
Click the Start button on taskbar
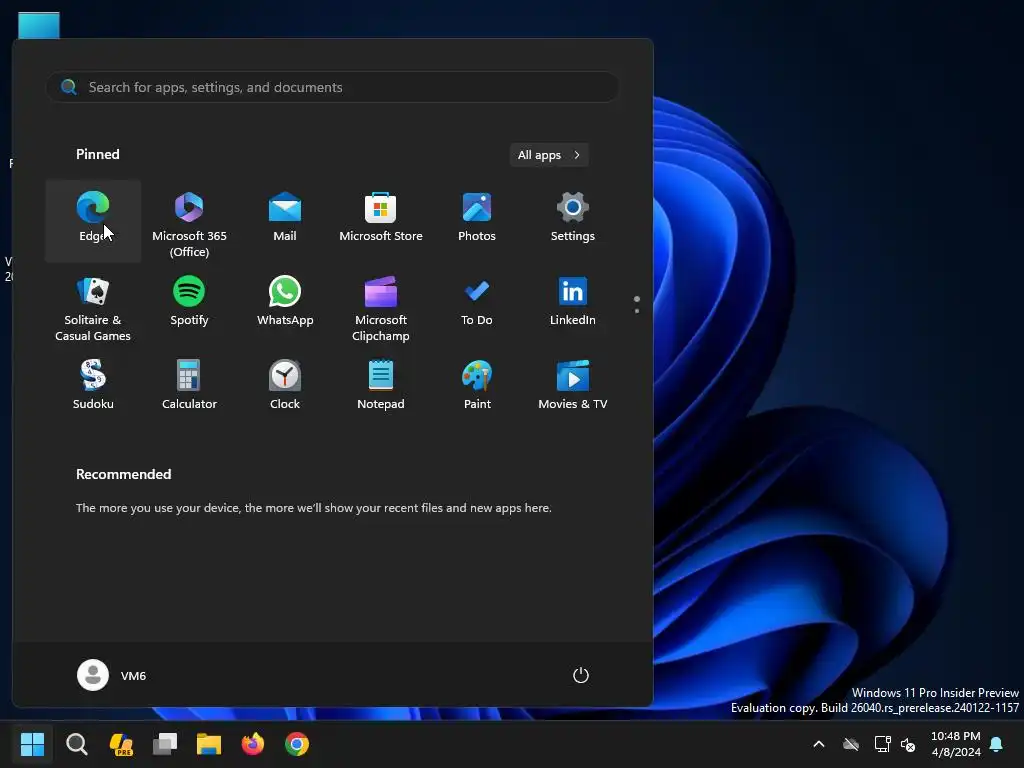(32, 744)
